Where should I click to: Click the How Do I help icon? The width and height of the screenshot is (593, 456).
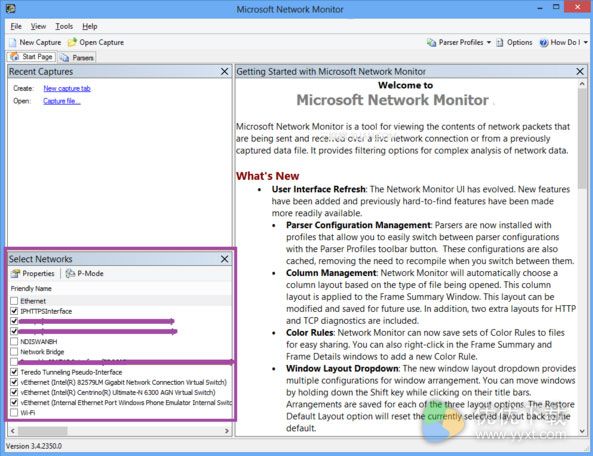coord(544,43)
